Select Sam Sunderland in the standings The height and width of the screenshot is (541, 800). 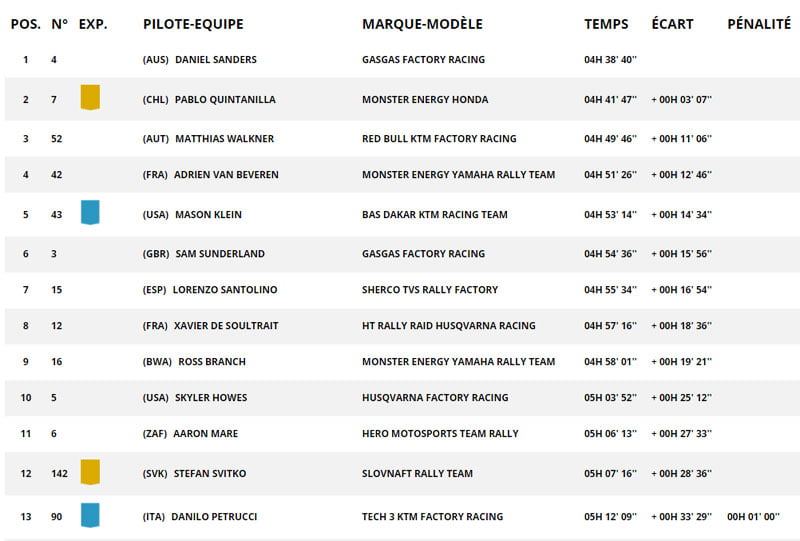[218, 254]
